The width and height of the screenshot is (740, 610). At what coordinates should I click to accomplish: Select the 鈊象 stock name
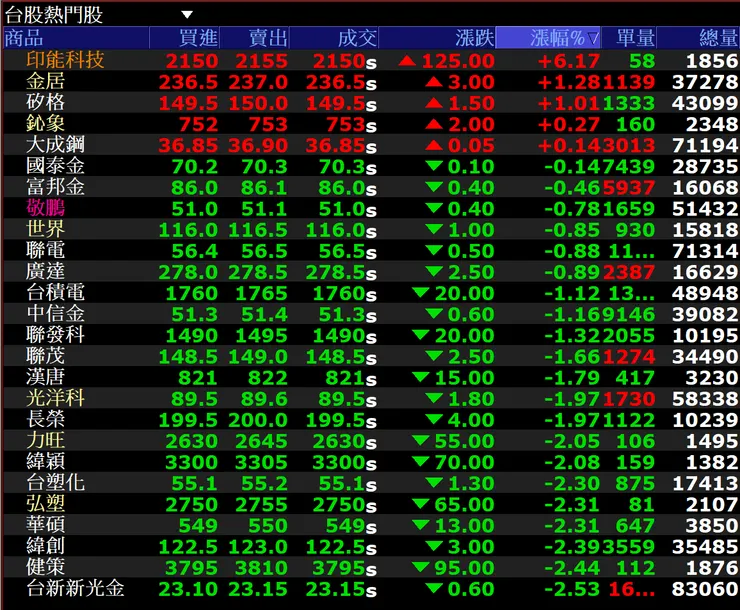[x=45, y=124]
